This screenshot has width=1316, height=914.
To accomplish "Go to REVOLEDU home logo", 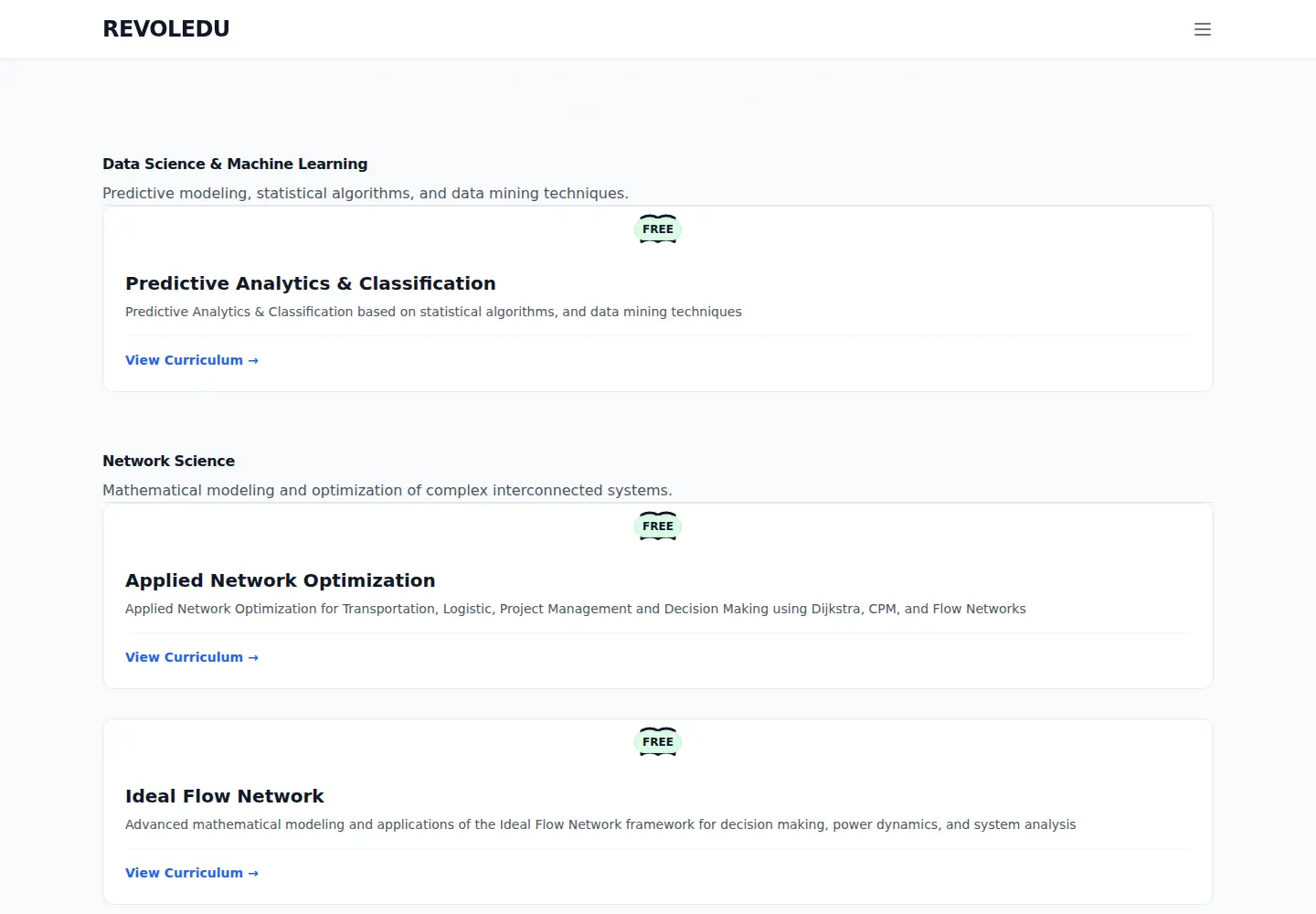I will [166, 29].
